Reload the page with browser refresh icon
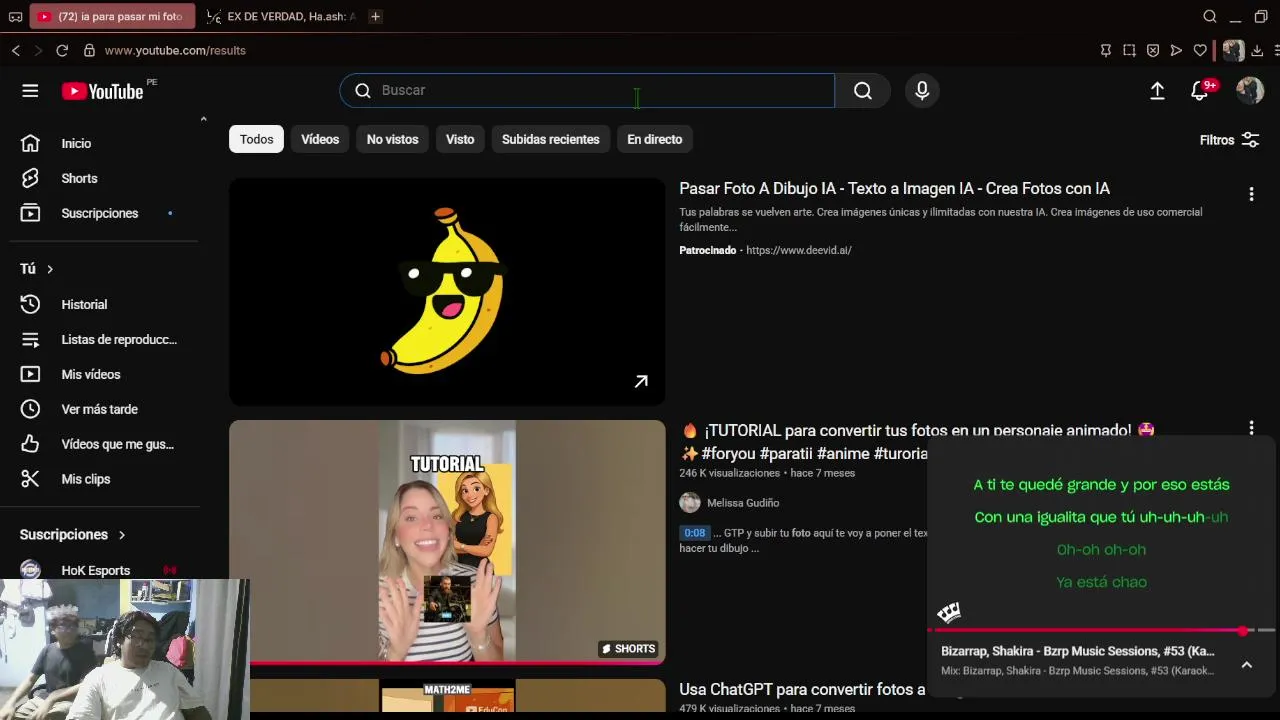Viewport: 1280px width, 720px height. click(x=62, y=50)
